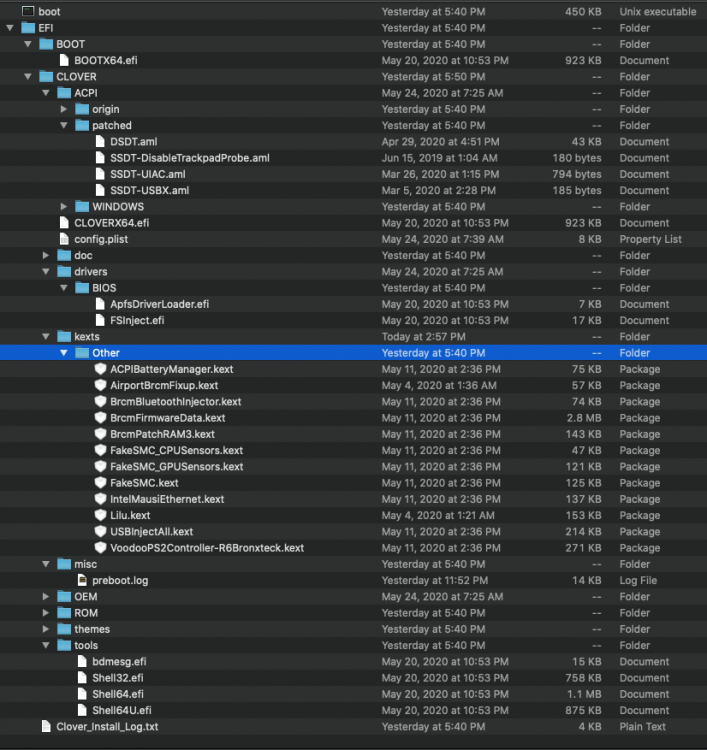Select the DSDT.aml file icon

(x=100, y=142)
